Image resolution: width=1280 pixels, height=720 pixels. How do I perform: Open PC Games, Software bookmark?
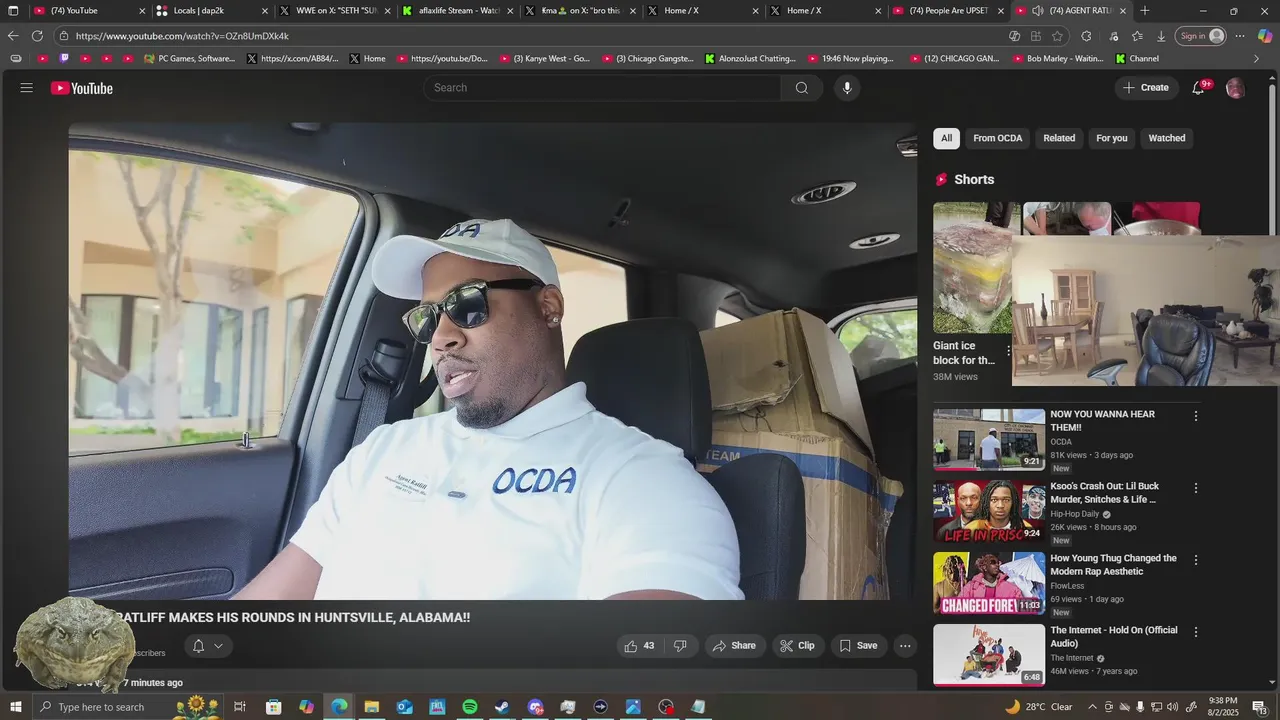189,58
